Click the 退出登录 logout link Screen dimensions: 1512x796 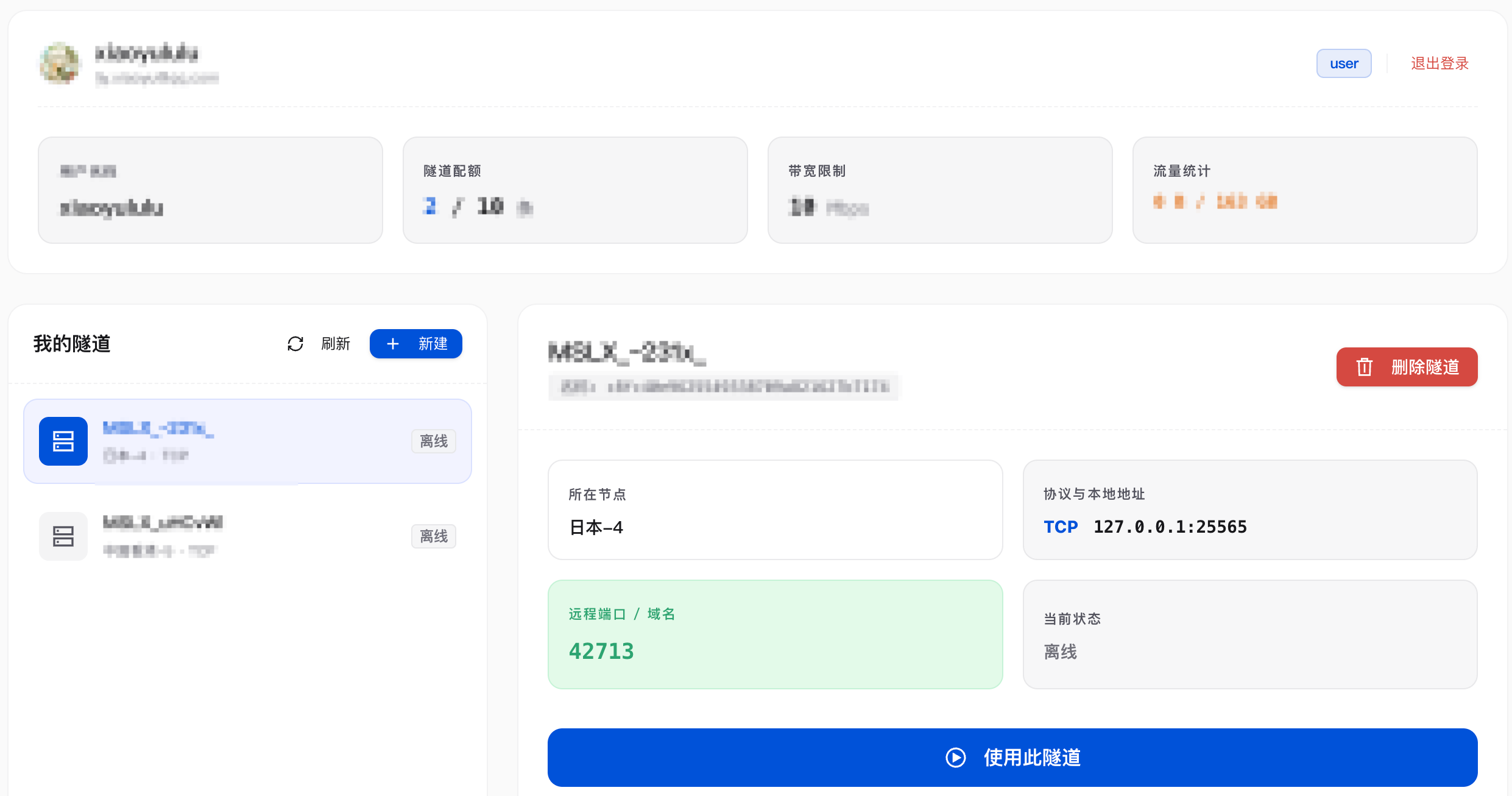point(1440,63)
